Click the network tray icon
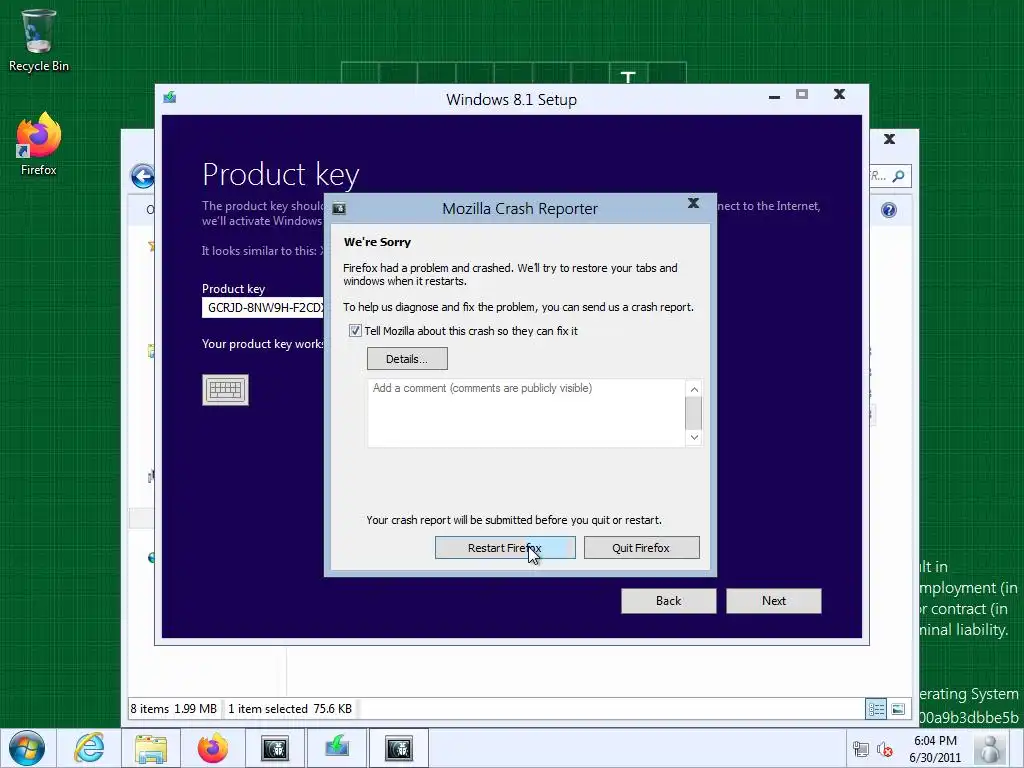 point(861,750)
